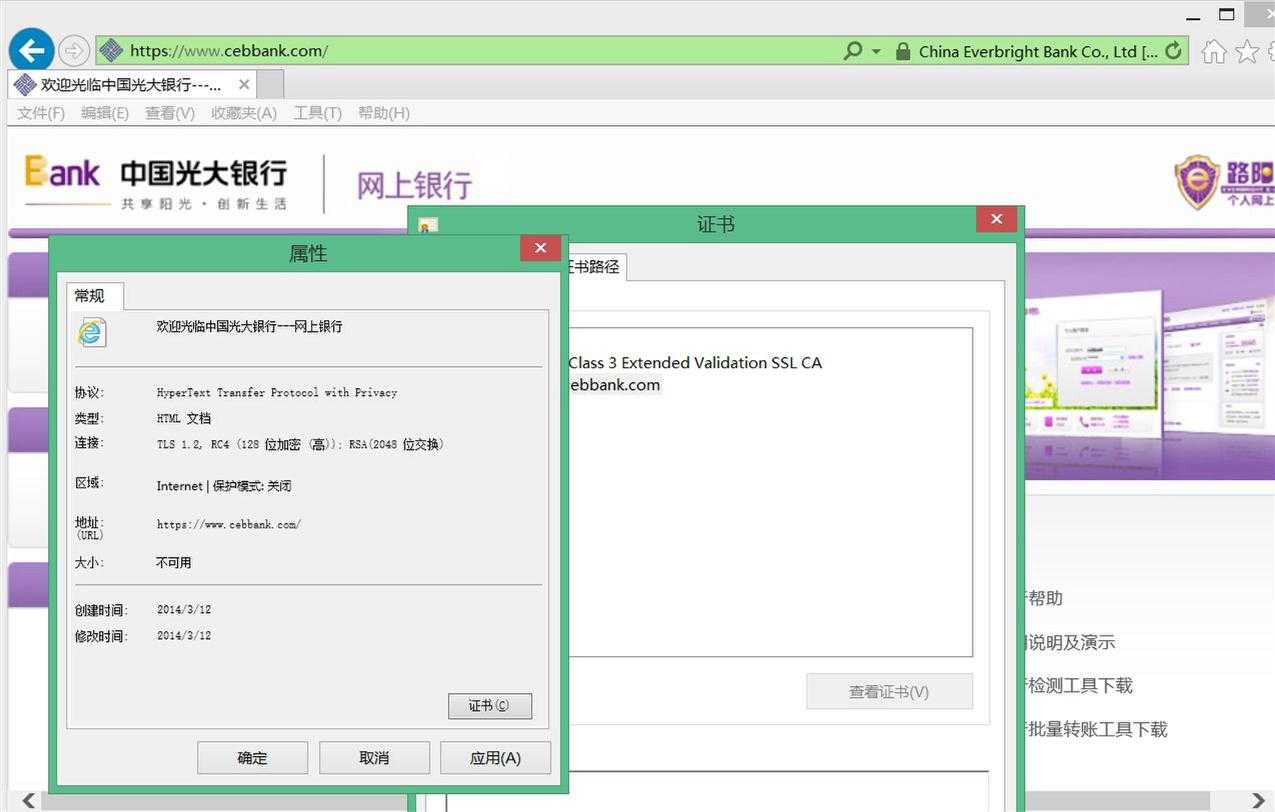This screenshot has width=1275, height=812.
Task: Click the site favicon in address bar
Action: tap(112, 50)
